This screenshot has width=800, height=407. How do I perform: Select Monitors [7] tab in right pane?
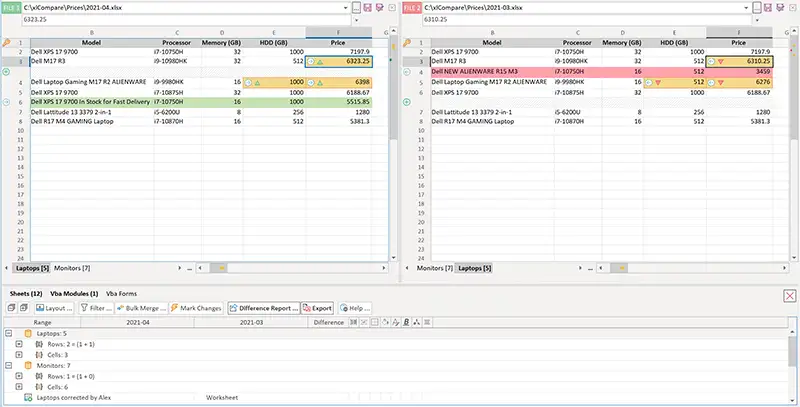point(435,268)
